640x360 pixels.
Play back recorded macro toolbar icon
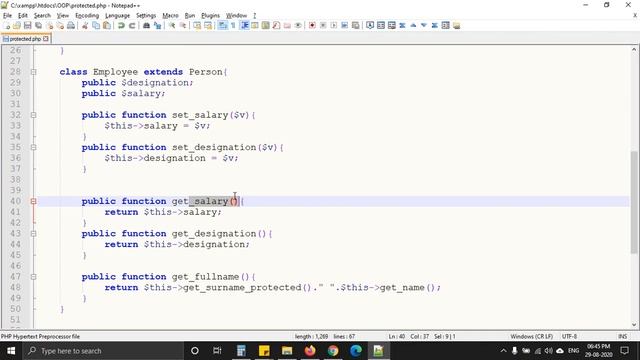point(333,25)
